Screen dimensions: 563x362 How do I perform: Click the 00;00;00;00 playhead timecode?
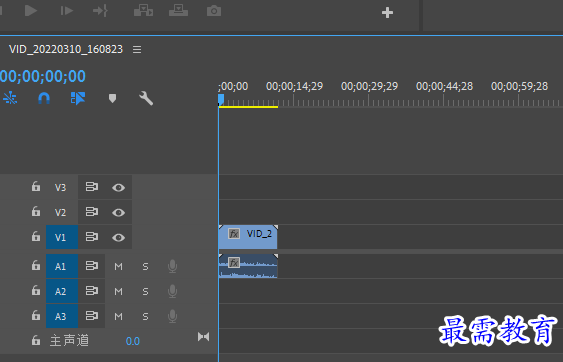(43, 76)
